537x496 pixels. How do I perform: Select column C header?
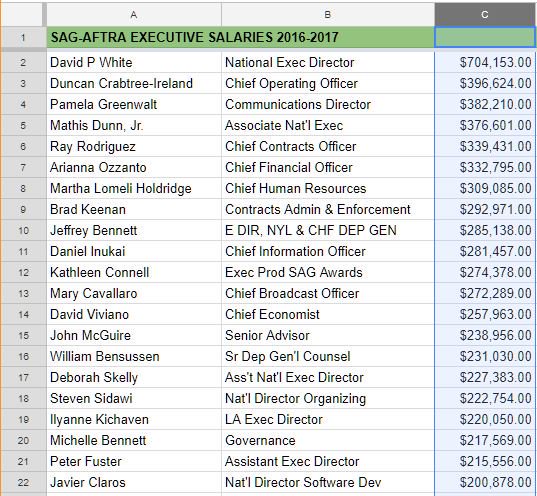pyautogui.click(x=485, y=14)
